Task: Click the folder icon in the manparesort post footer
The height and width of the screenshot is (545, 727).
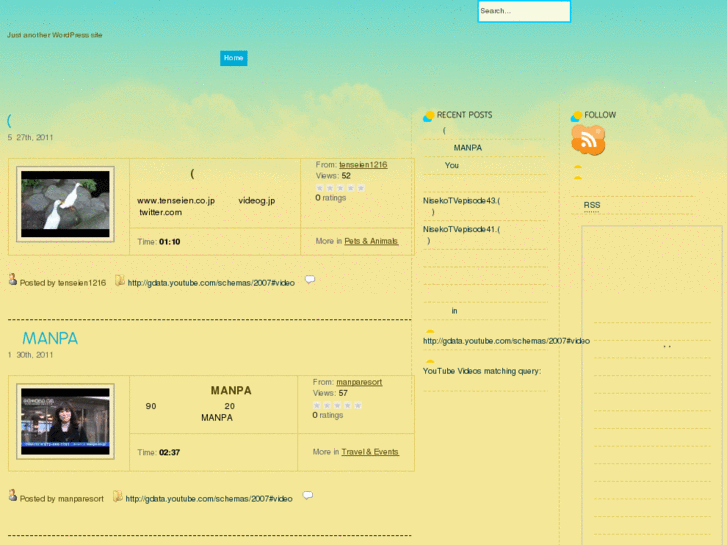Action: tap(118, 496)
